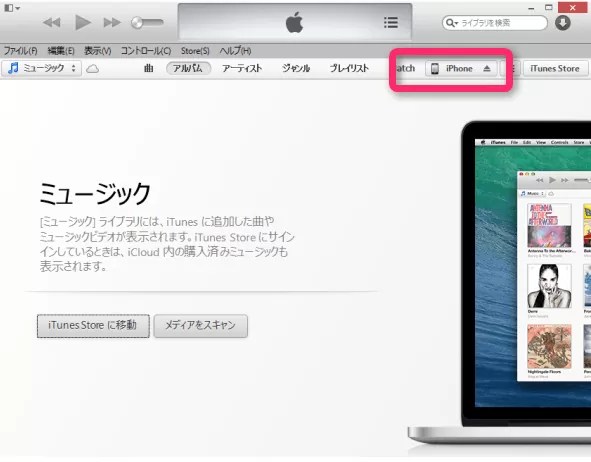Click the Apple logo in the status display
The height and width of the screenshot is (462, 591).
pos(294,22)
